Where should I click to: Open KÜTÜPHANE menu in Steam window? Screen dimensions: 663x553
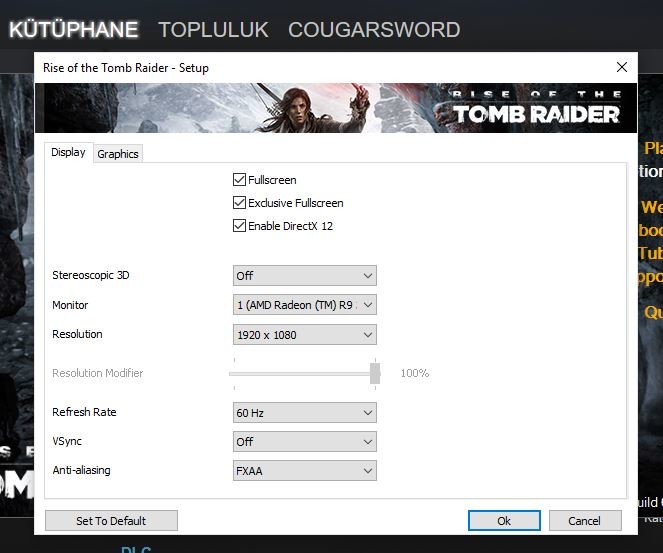tap(74, 30)
